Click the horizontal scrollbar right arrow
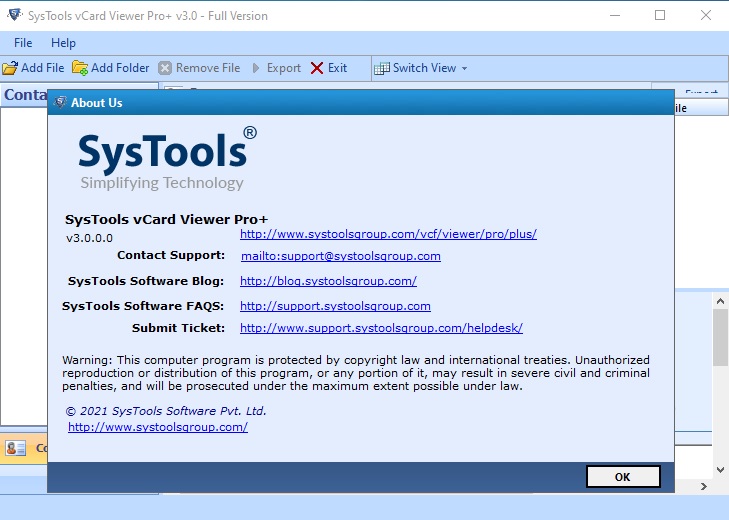 click(703, 486)
